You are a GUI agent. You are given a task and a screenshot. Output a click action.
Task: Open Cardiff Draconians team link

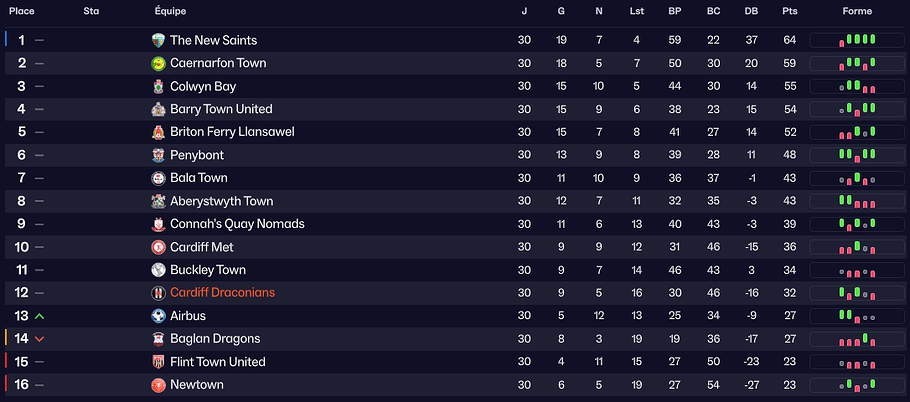point(222,293)
